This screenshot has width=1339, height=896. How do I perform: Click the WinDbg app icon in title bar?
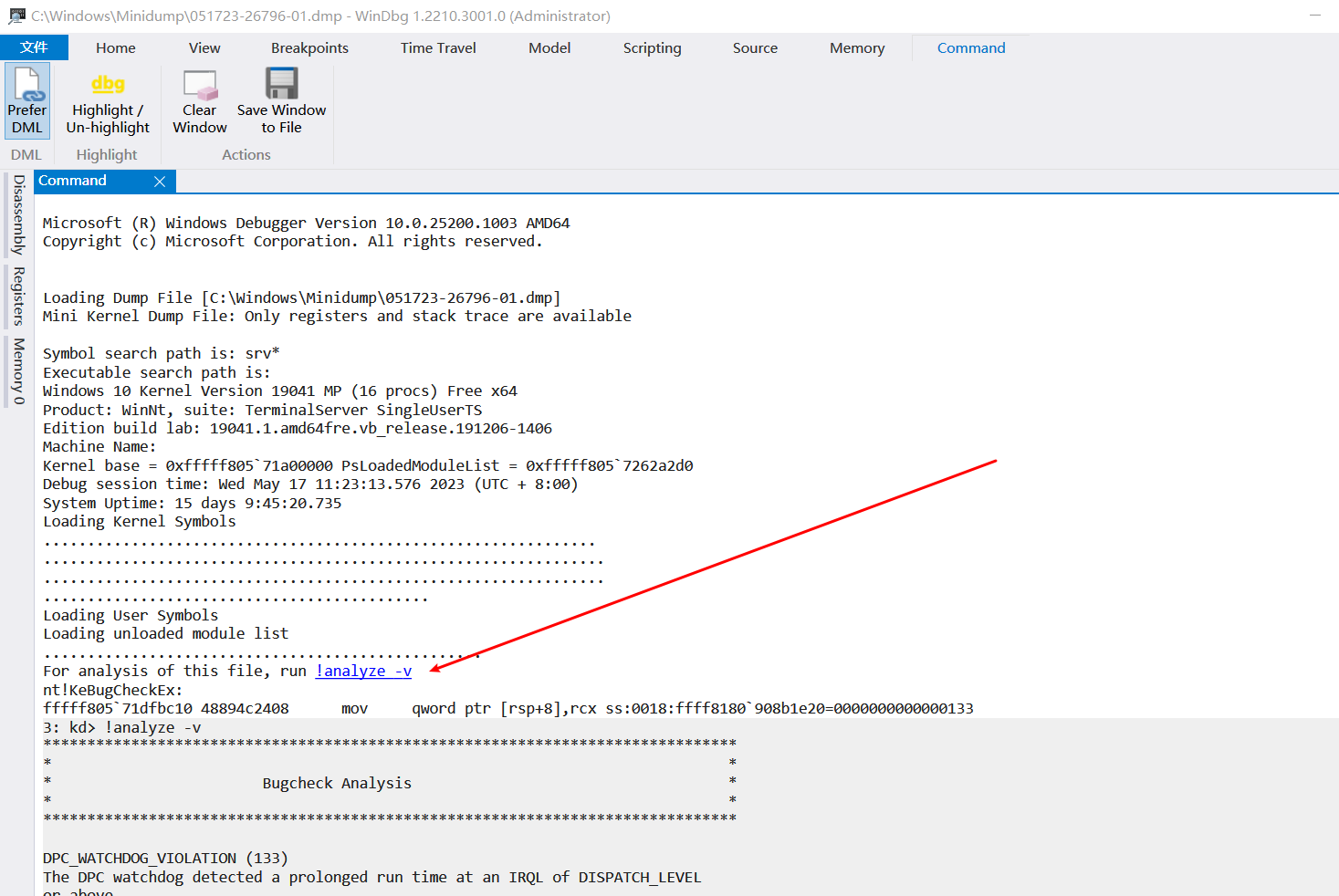[x=16, y=16]
